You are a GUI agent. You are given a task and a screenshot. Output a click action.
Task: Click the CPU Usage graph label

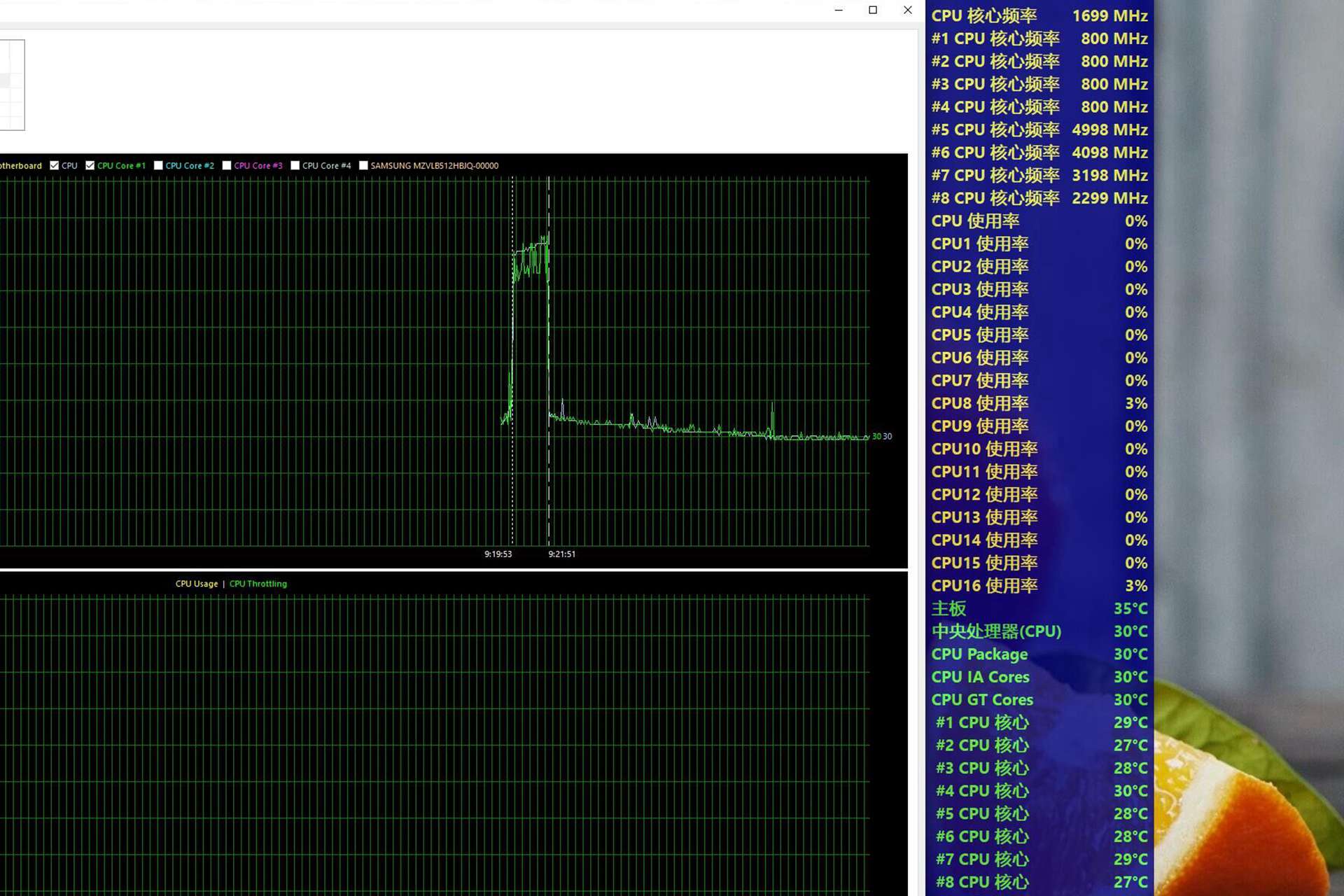(197, 584)
